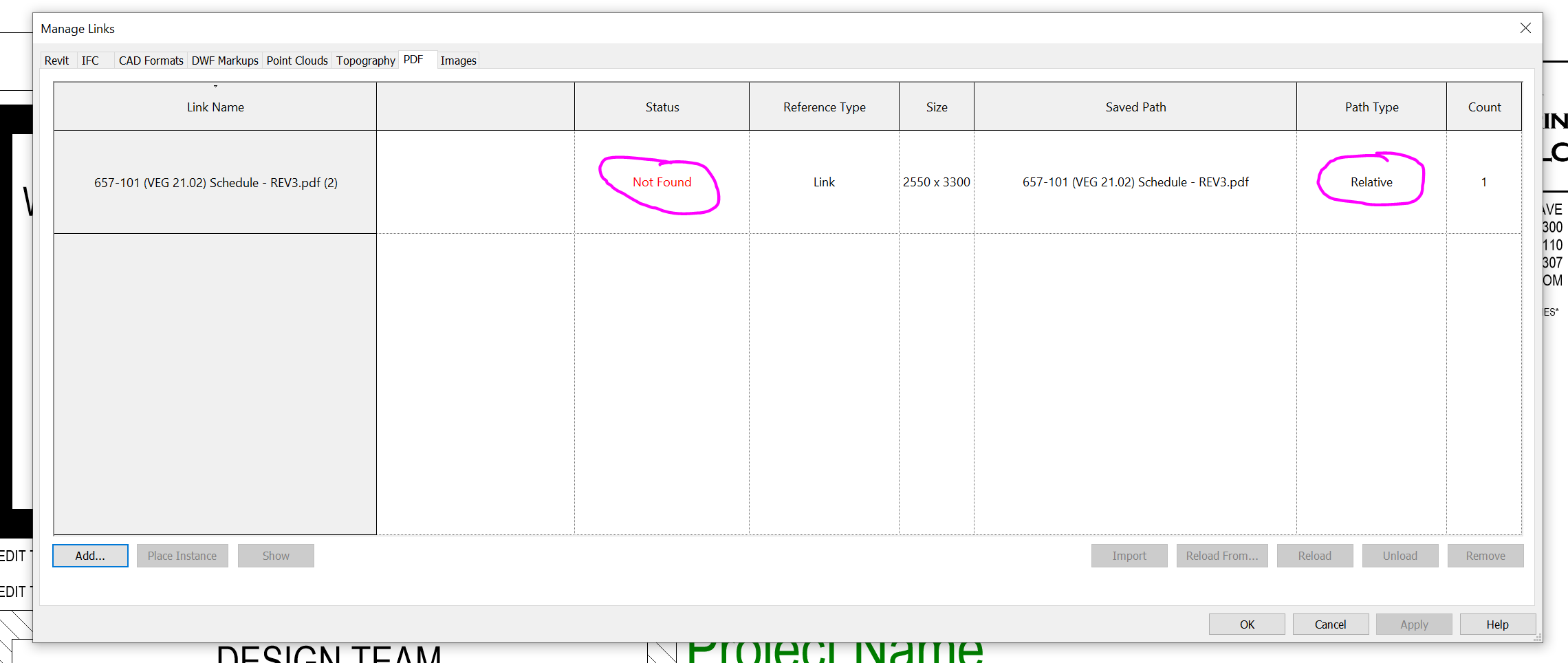Click Unload for the selected link
The height and width of the screenshot is (663, 1568).
[1400, 555]
